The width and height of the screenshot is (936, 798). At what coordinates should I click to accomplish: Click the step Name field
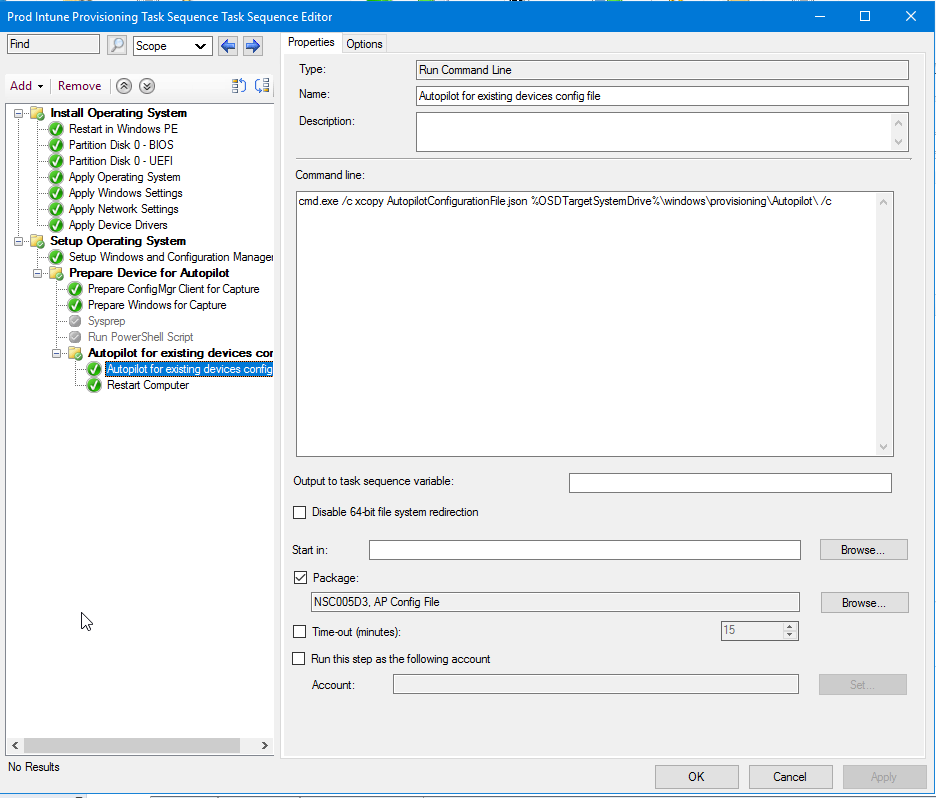coord(662,96)
